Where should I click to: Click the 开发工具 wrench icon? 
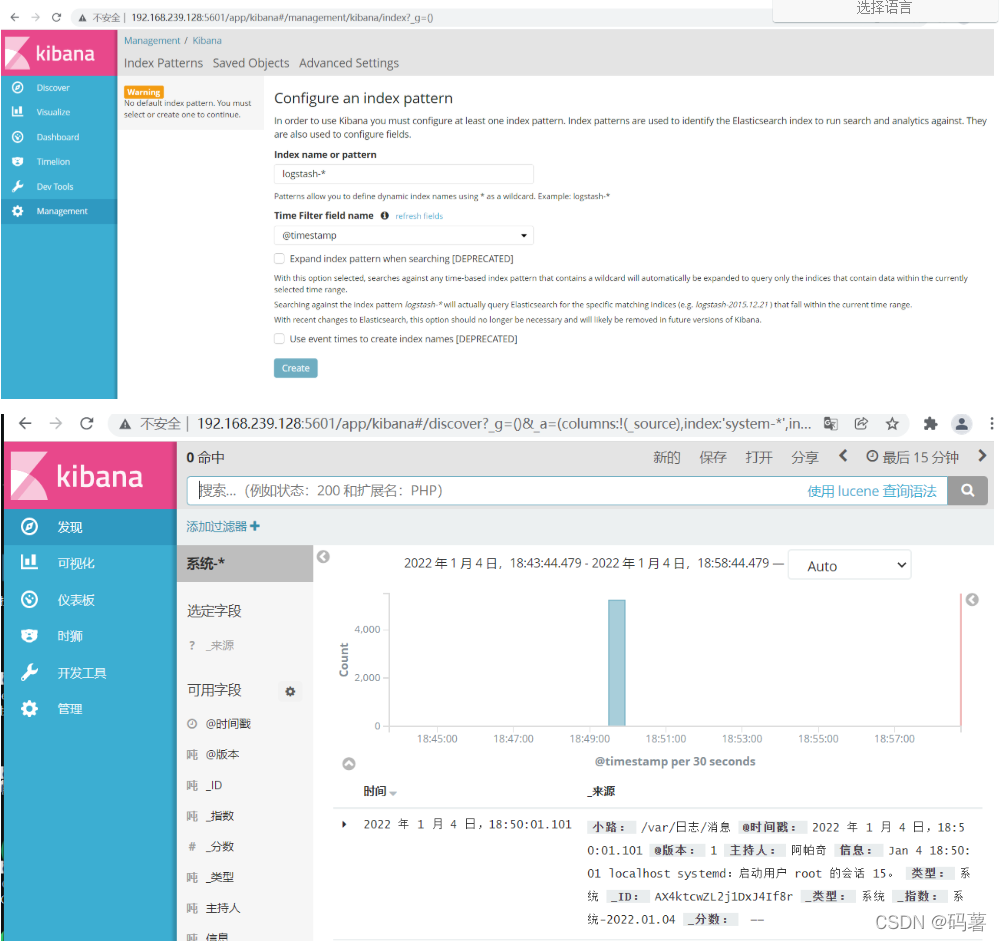tap(29, 672)
